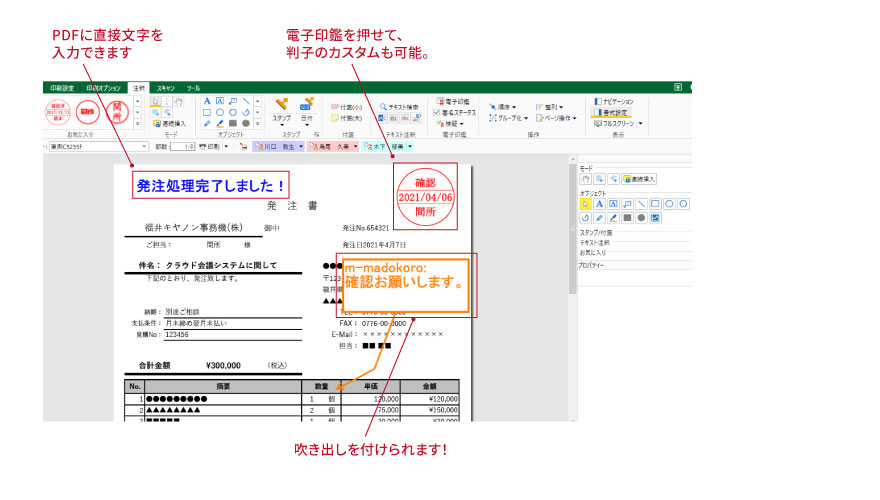This screenshot has width=880, height=500.
Task: Choose the line tool in side panel
Action: tap(641, 204)
